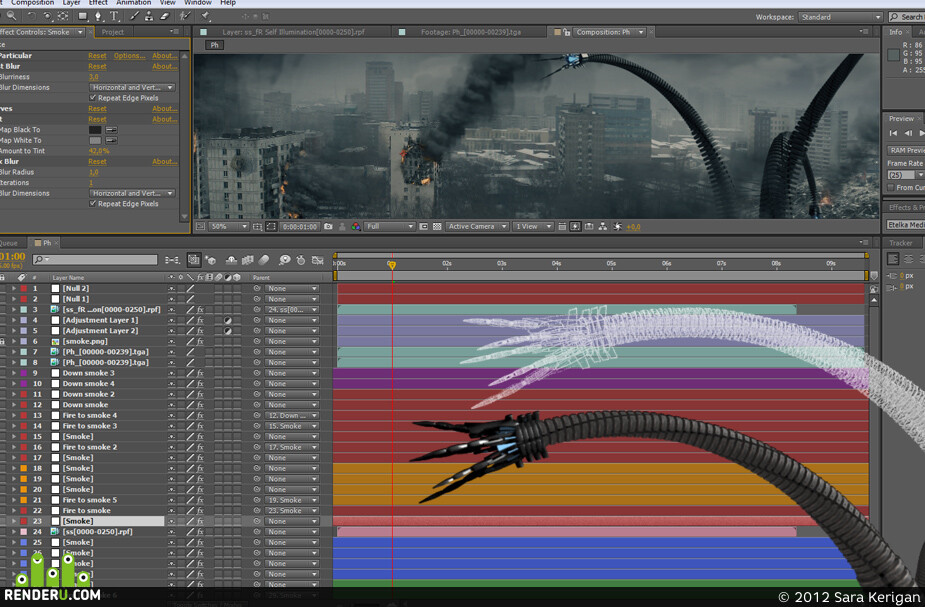Enable motion blur switch in timeline

(264, 260)
